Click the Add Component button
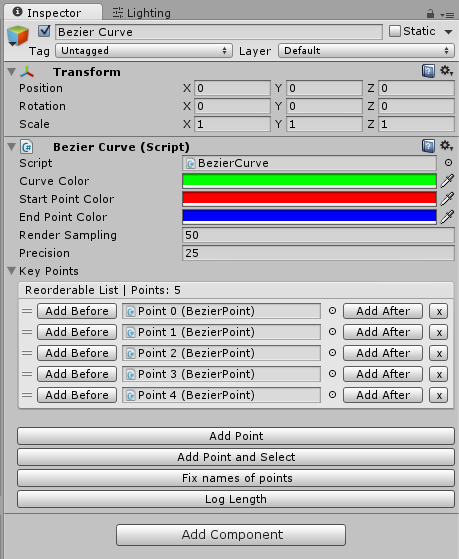This screenshot has width=459, height=559. tap(231, 535)
